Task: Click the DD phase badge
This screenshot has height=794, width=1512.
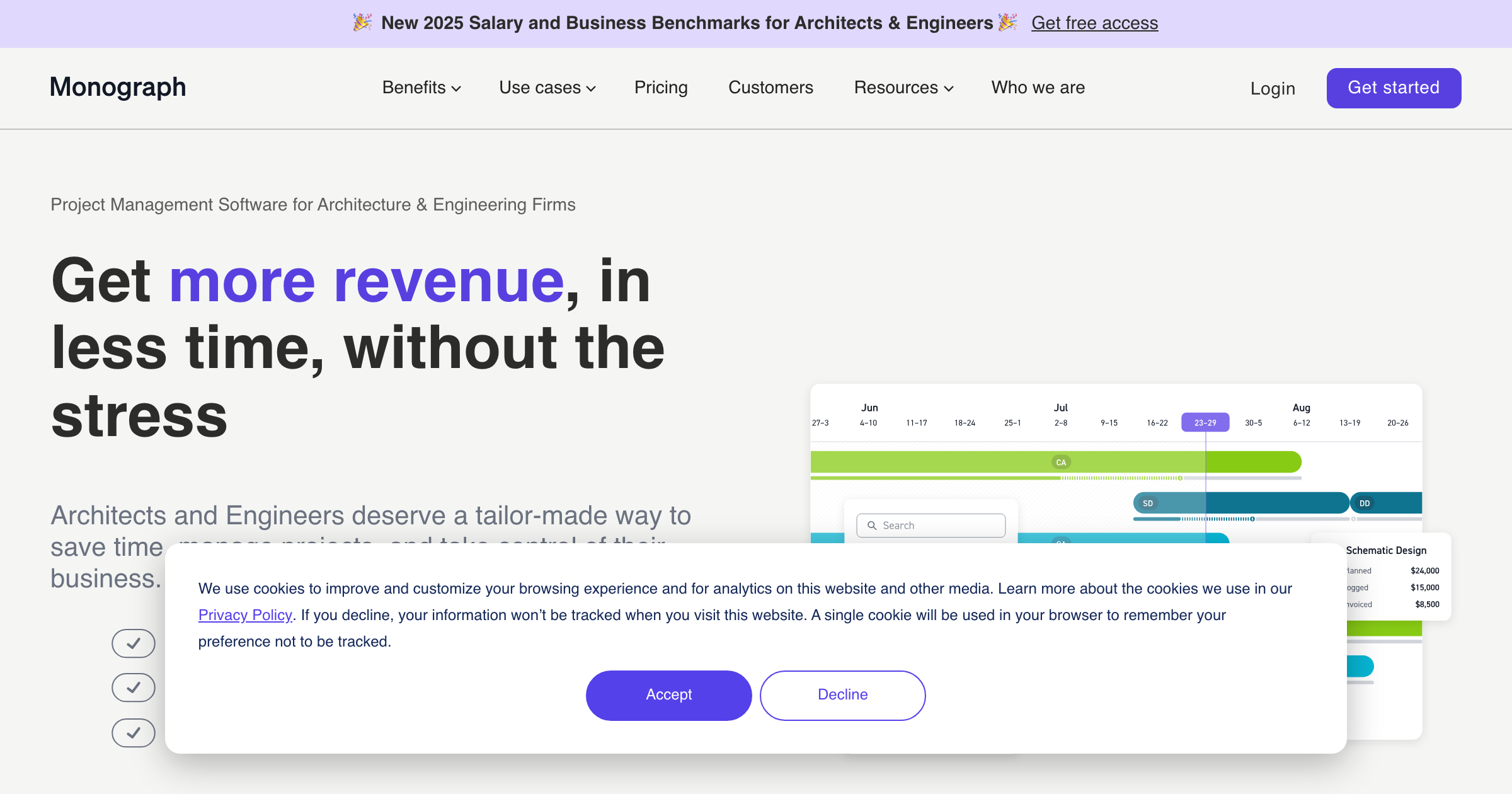Action: coord(1365,503)
